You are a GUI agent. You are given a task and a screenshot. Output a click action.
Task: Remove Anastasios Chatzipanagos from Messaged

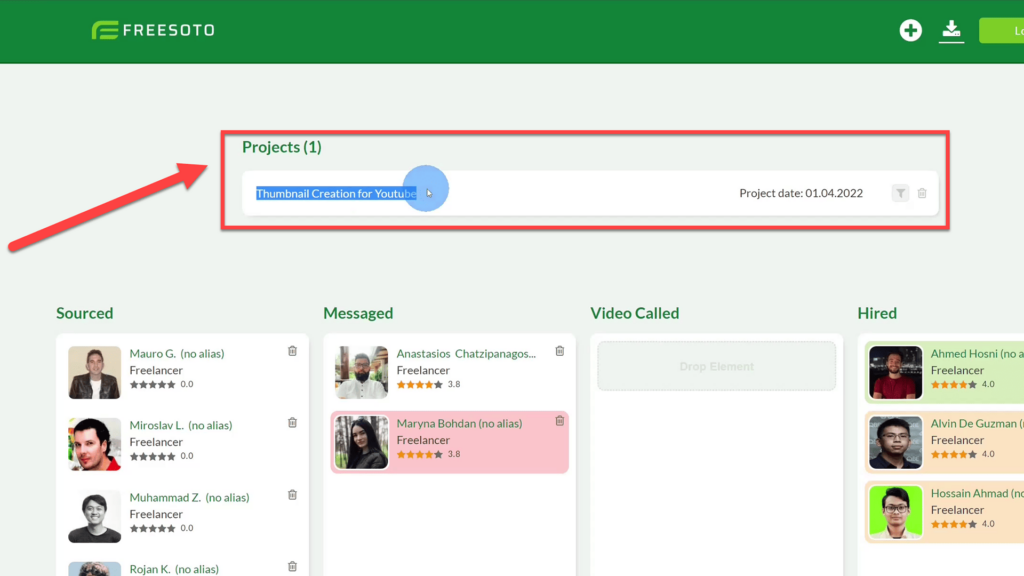pyautogui.click(x=560, y=351)
